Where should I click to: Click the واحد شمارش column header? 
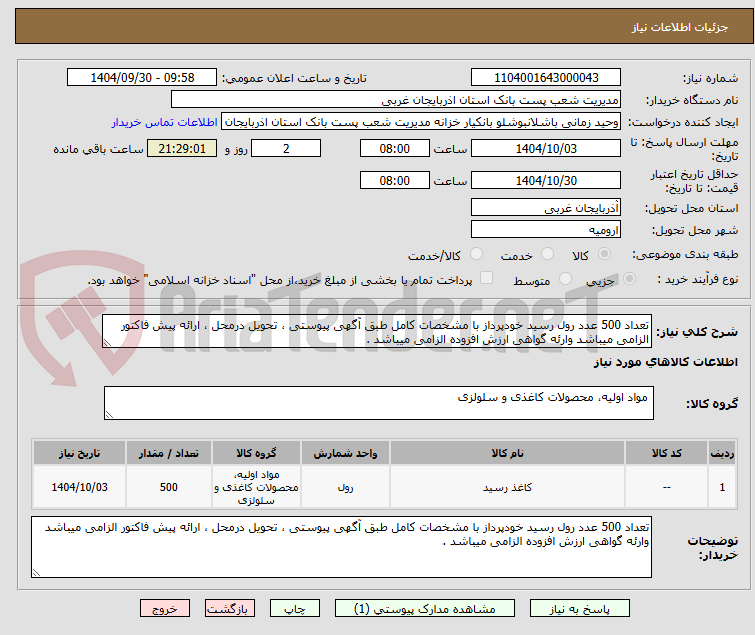pos(345,453)
